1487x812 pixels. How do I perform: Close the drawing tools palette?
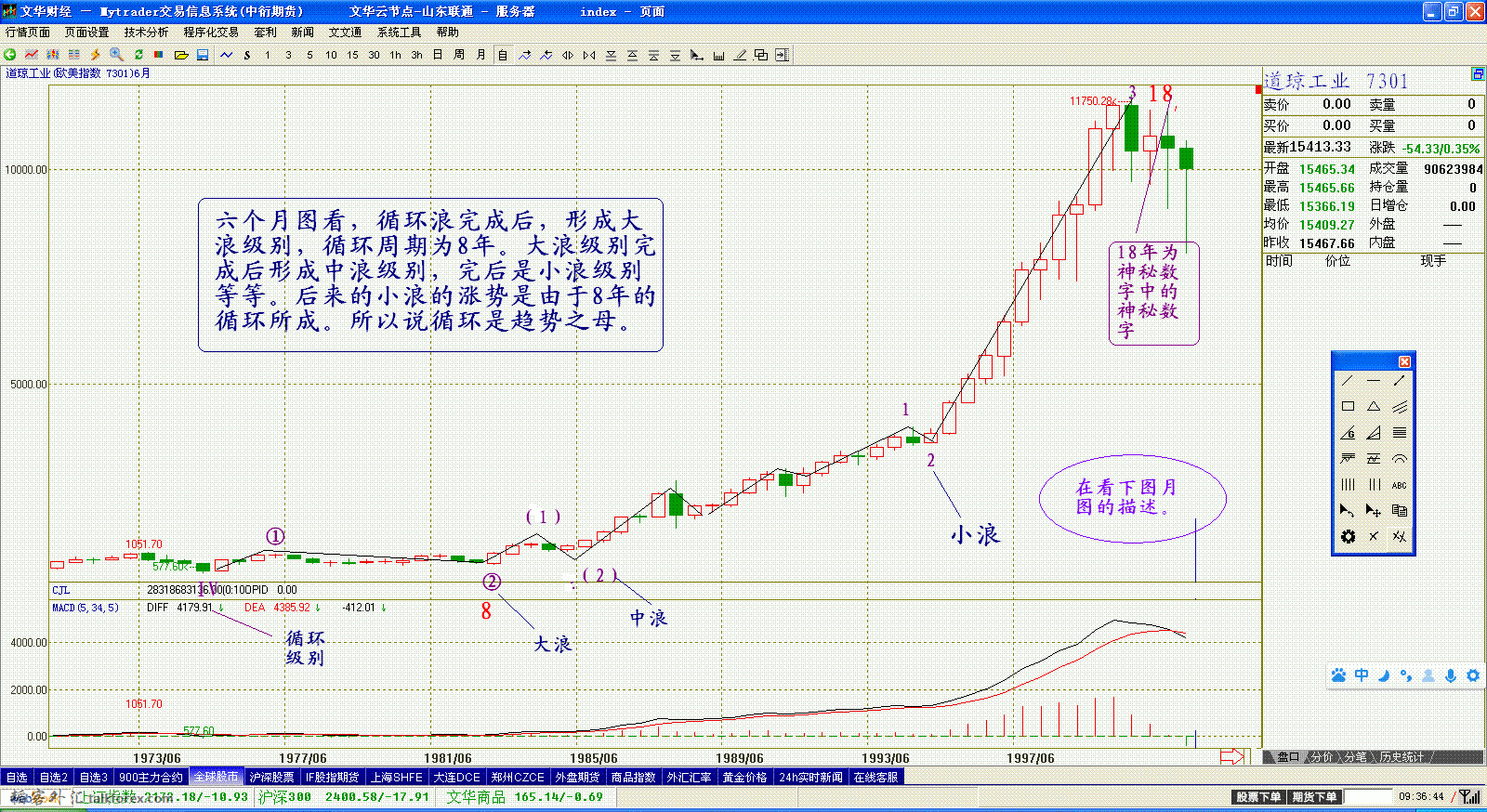coord(1404,361)
